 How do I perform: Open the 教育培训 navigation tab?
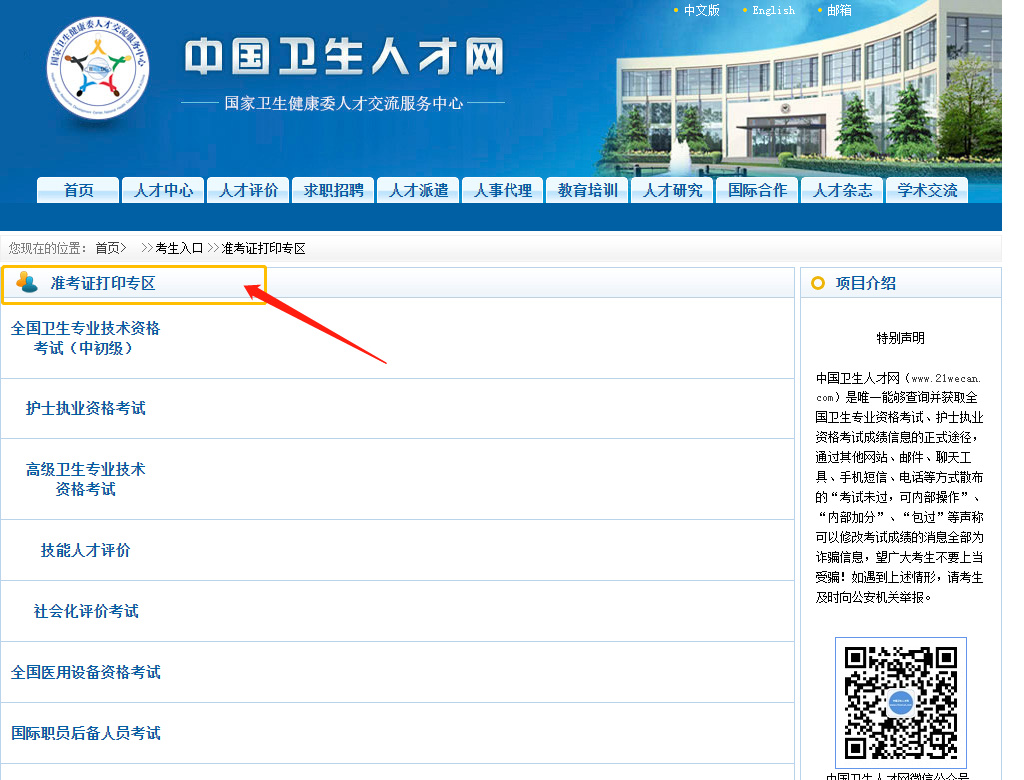click(588, 190)
